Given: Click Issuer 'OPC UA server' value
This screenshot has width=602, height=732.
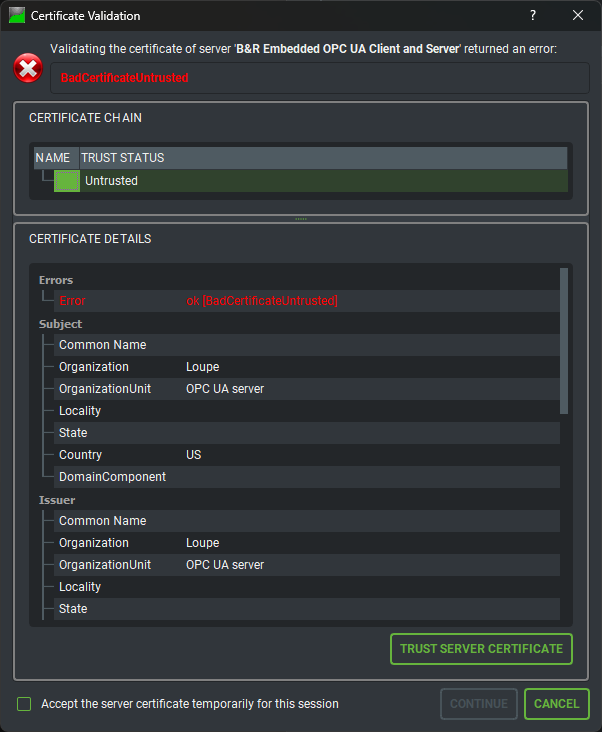Looking at the screenshot, I should pos(225,564).
